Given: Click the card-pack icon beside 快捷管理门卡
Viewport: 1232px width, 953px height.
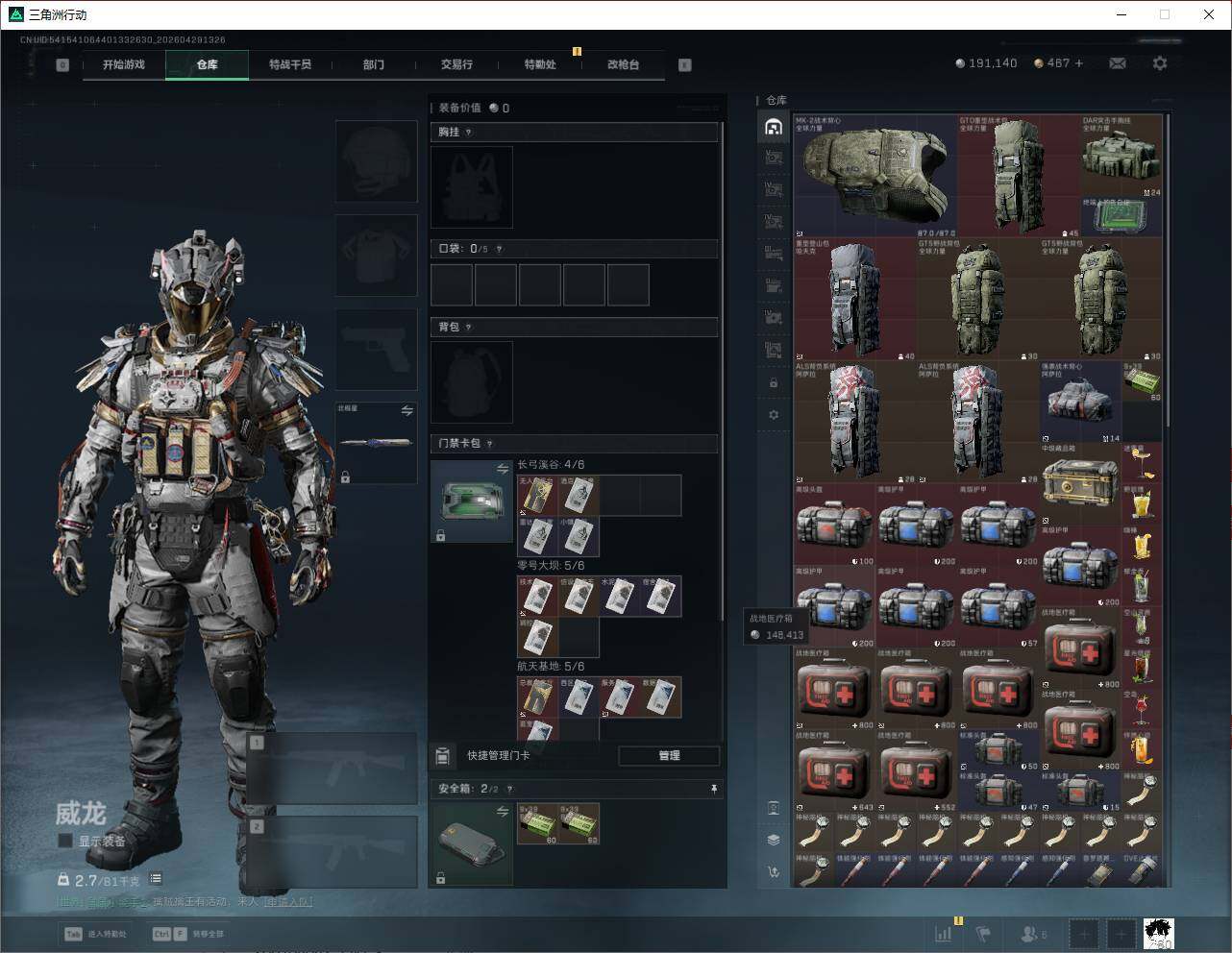Looking at the screenshot, I should click(443, 756).
